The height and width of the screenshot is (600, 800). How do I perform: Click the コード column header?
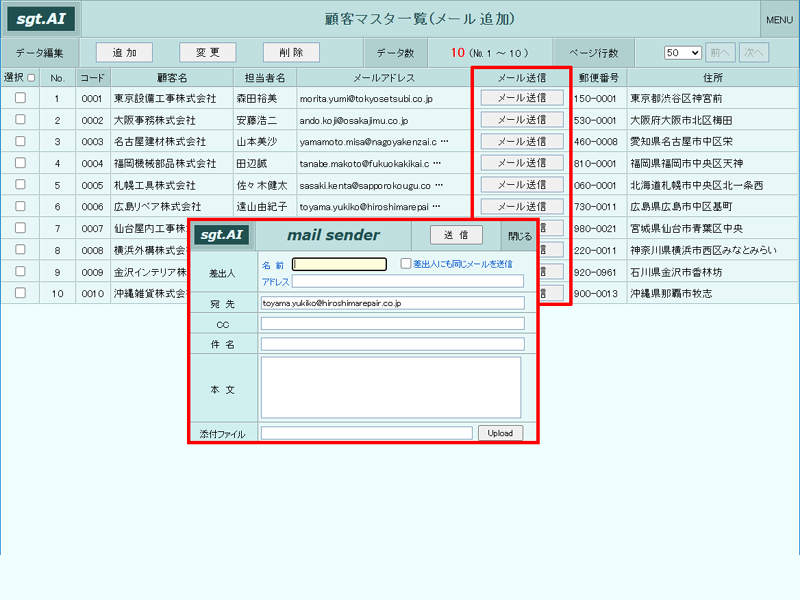click(x=93, y=78)
